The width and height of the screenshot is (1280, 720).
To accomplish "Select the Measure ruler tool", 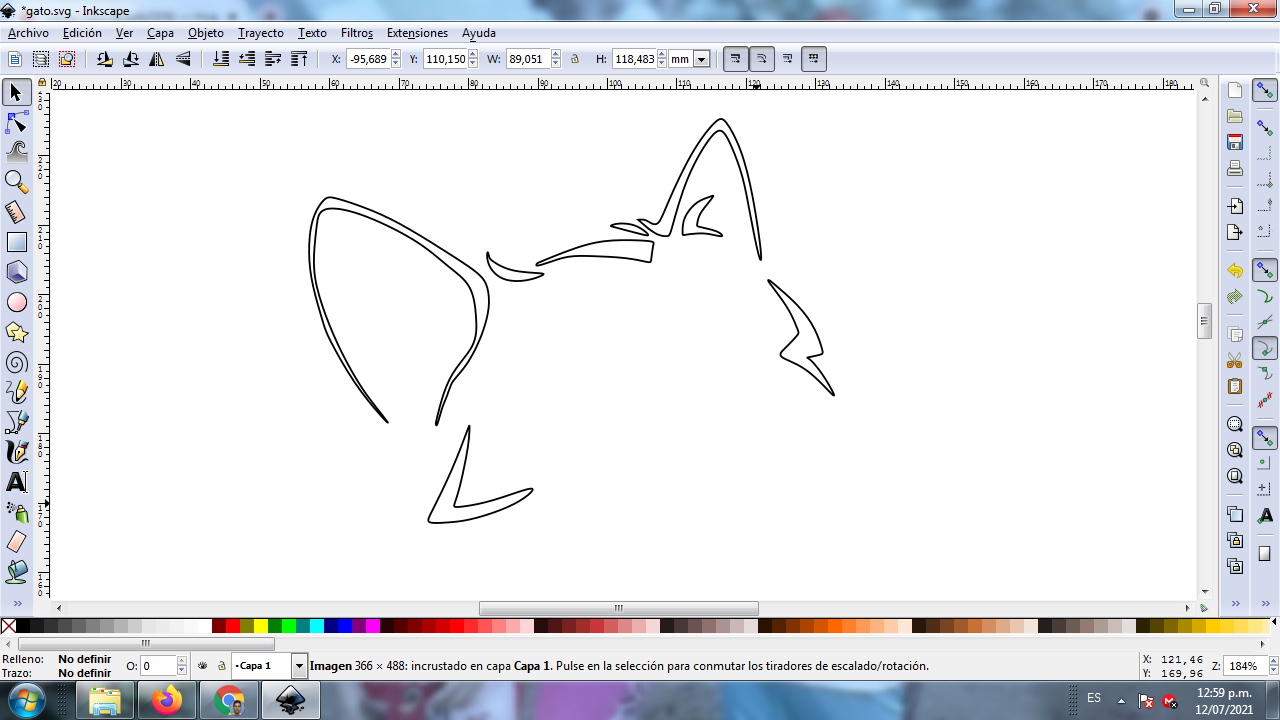I will click(x=16, y=212).
